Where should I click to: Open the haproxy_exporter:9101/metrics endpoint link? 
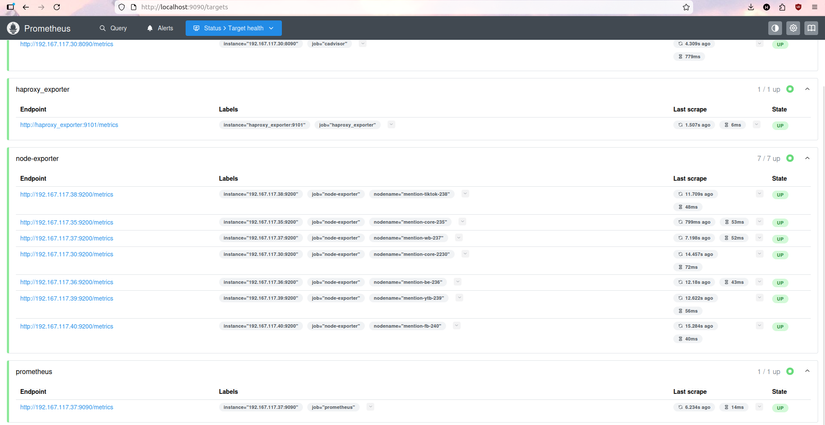click(x=69, y=125)
